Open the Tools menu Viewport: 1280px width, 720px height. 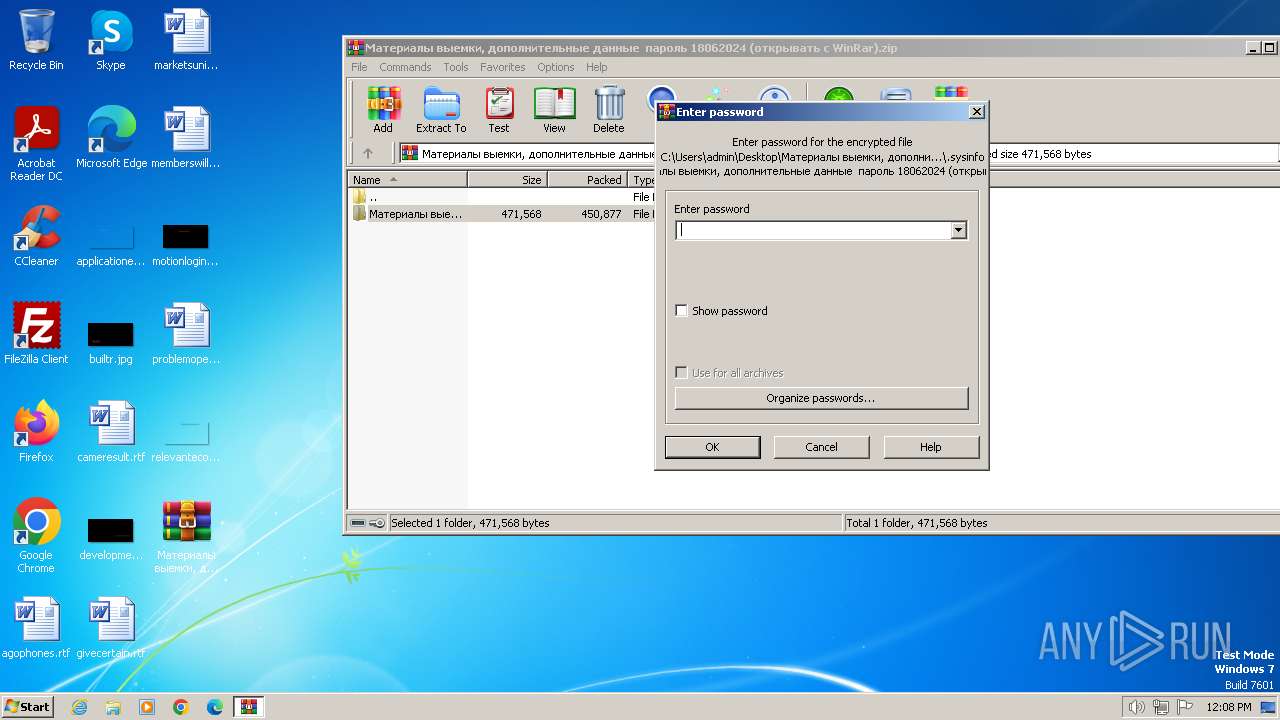pyautogui.click(x=456, y=67)
